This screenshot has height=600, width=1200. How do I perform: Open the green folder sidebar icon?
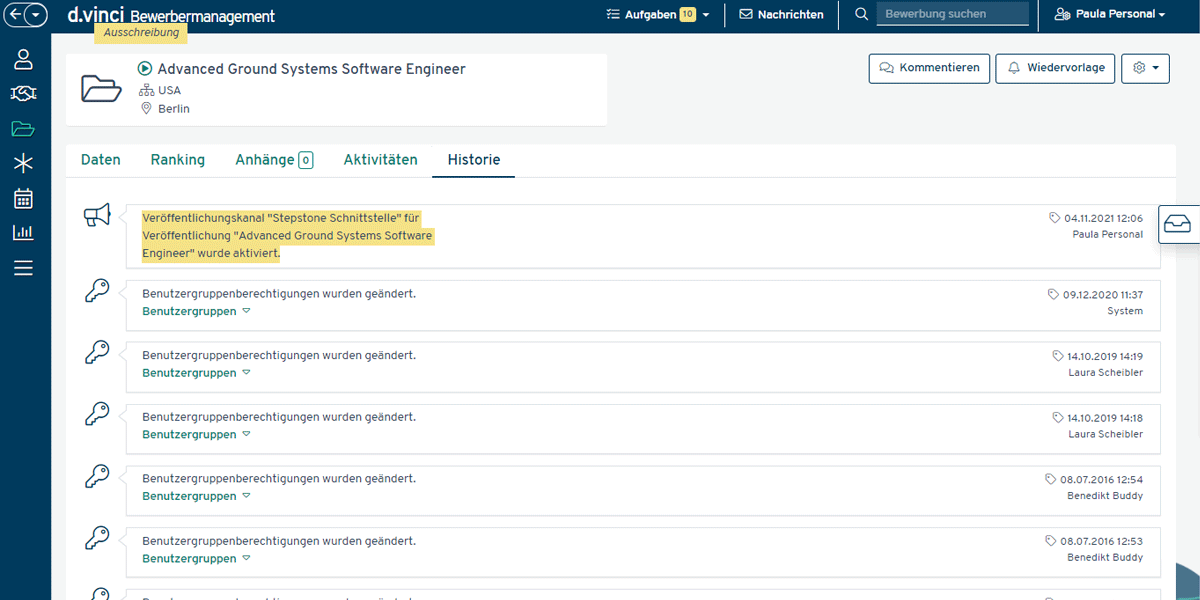pyautogui.click(x=23, y=128)
